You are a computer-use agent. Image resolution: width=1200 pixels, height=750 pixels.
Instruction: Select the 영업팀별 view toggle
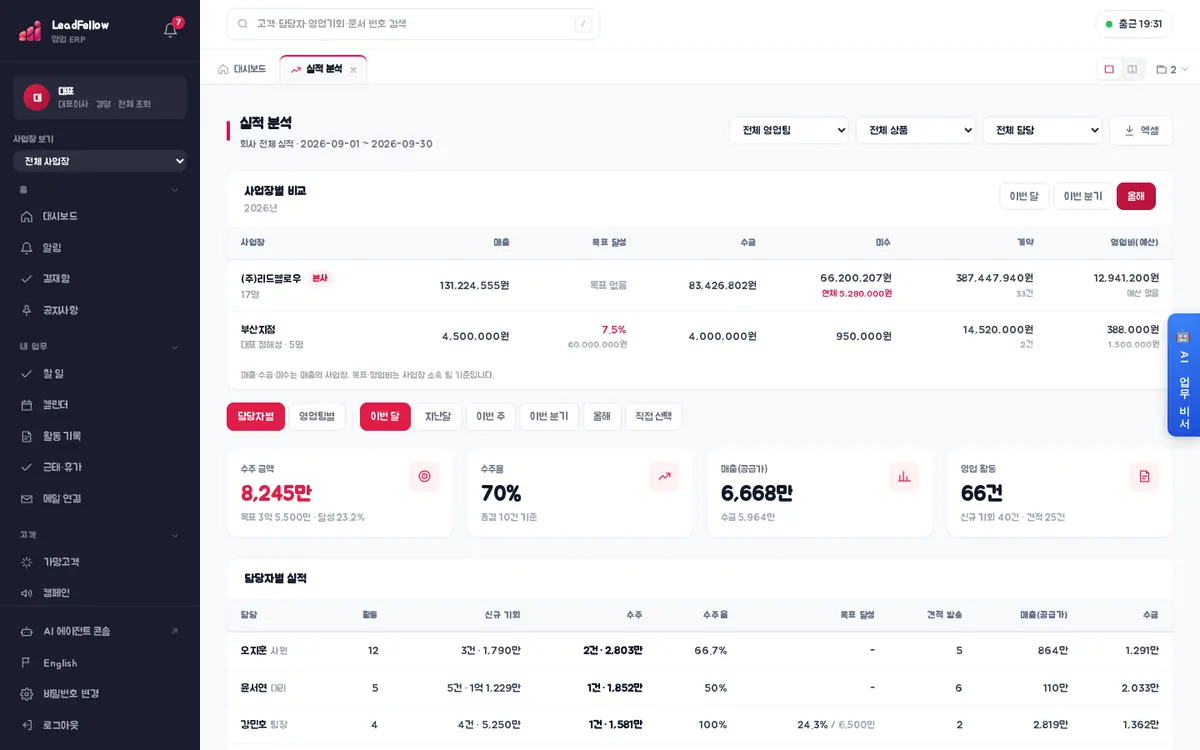(317, 417)
